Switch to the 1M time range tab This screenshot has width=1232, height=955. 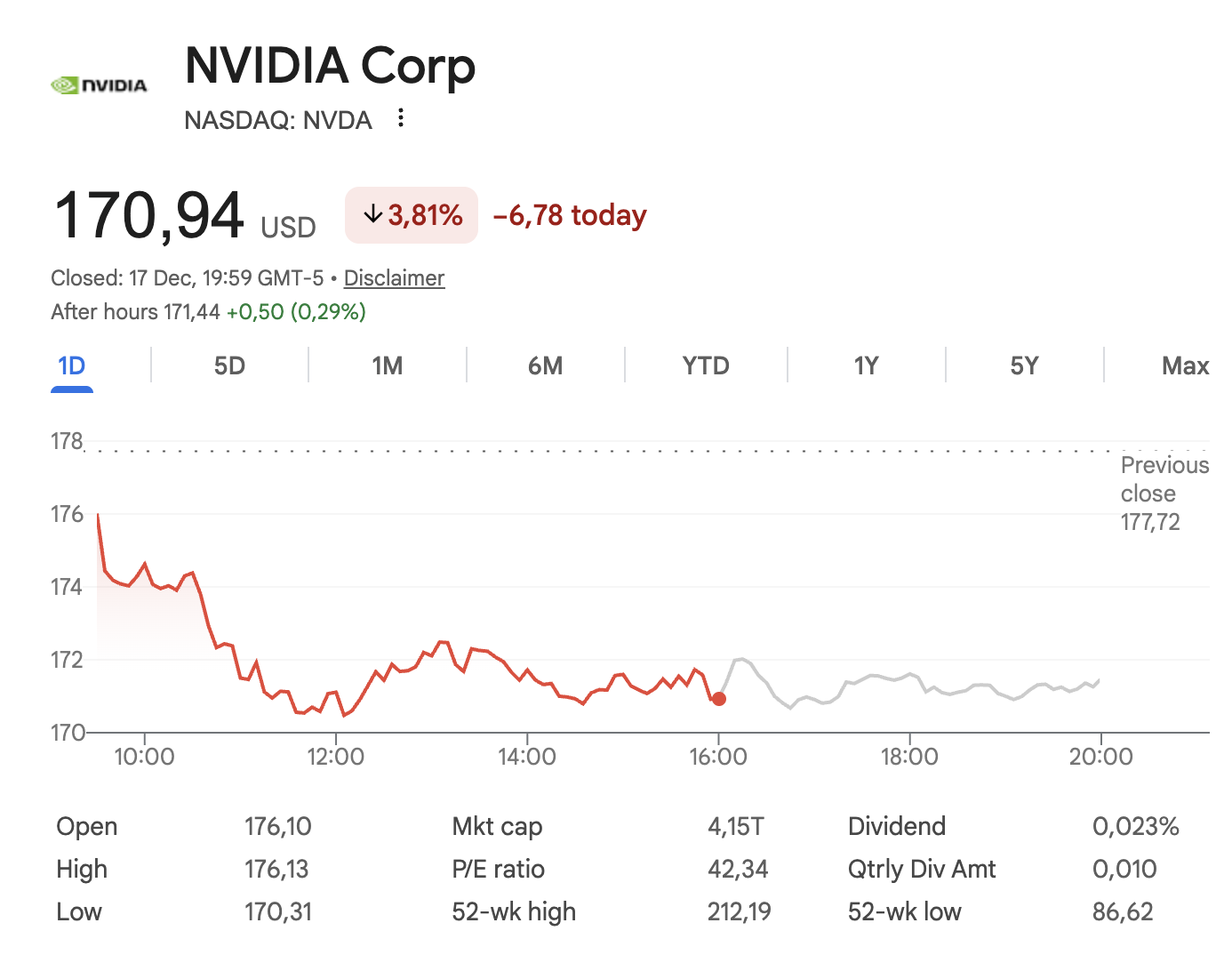388,366
